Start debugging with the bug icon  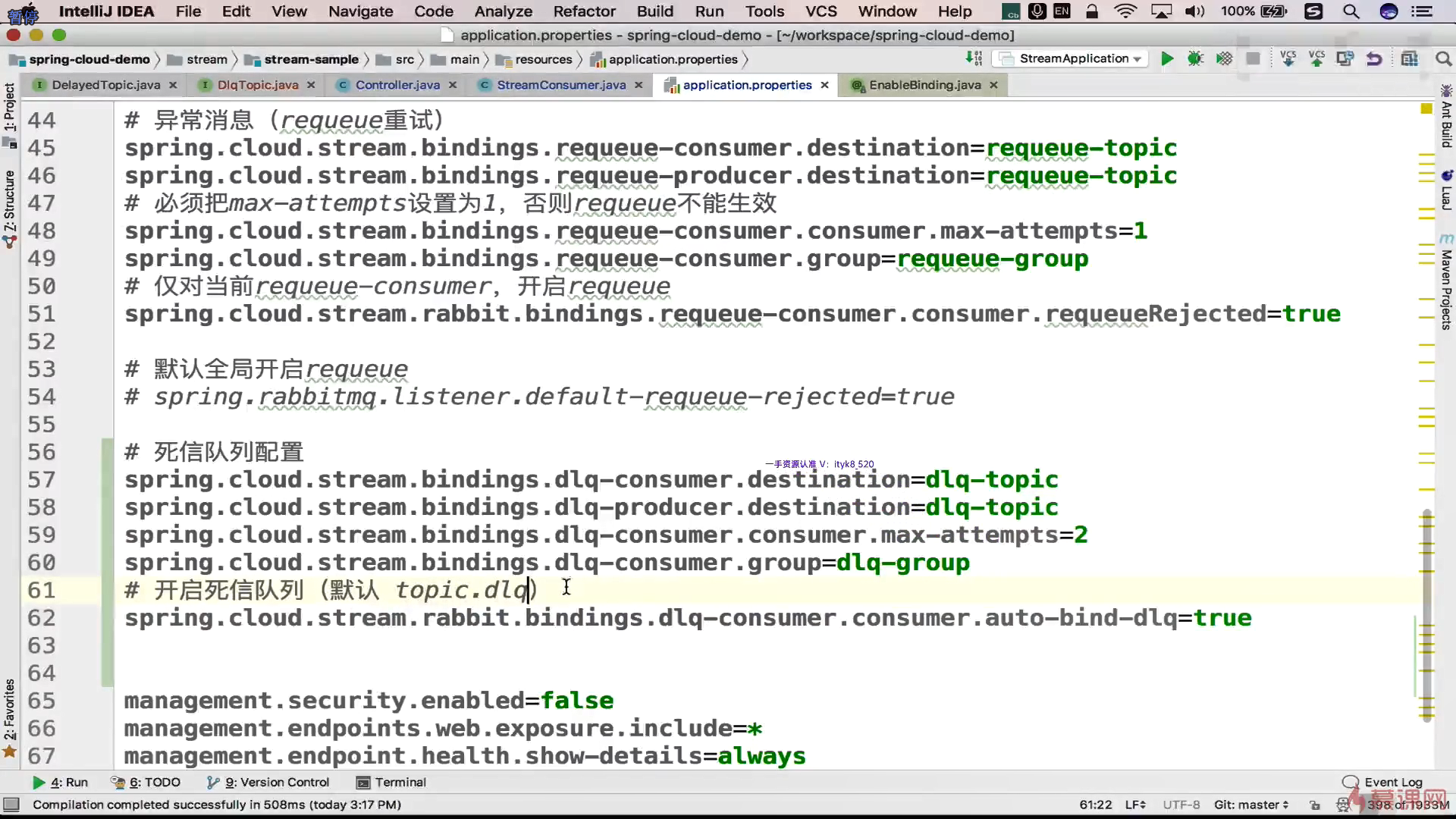tap(1195, 59)
